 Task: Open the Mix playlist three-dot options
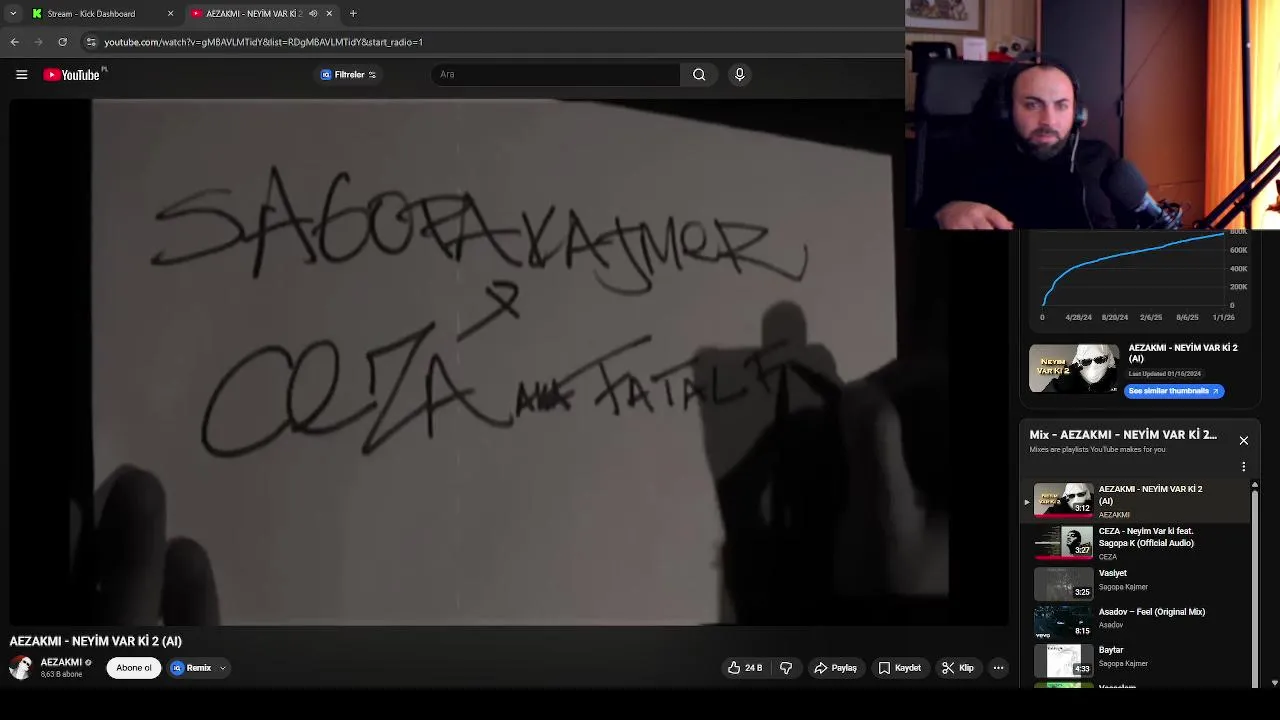(x=1244, y=467)
